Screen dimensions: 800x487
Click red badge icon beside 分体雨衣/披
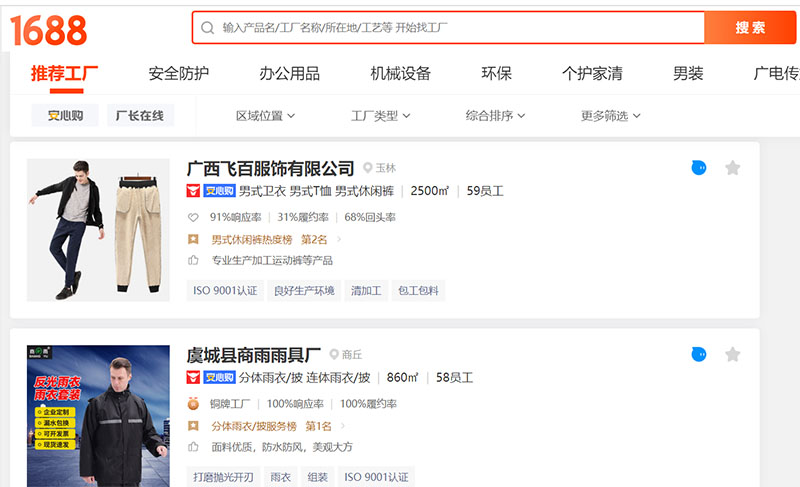tap(193, 377)
